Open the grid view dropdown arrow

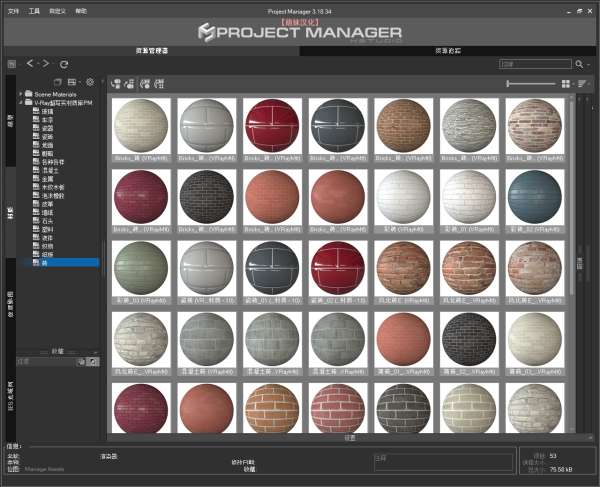(573, 84)
